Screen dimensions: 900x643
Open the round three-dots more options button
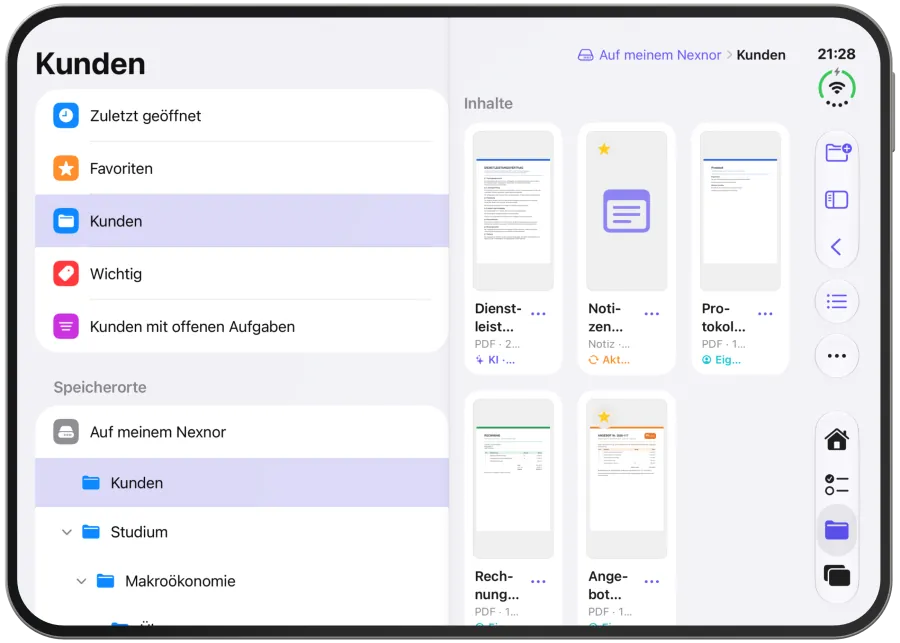837,356
